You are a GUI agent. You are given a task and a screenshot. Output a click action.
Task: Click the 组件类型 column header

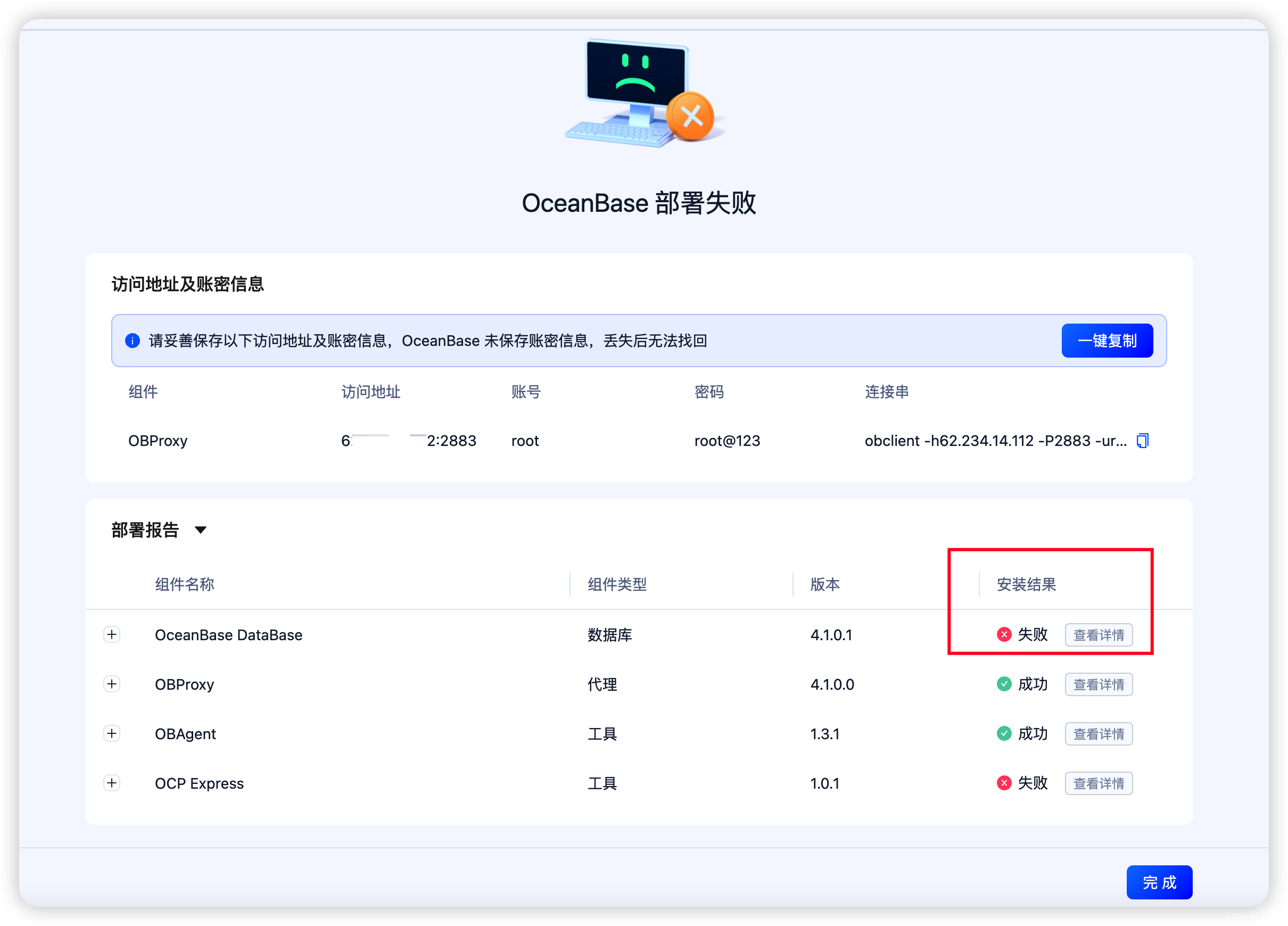[x=617, y=584]
